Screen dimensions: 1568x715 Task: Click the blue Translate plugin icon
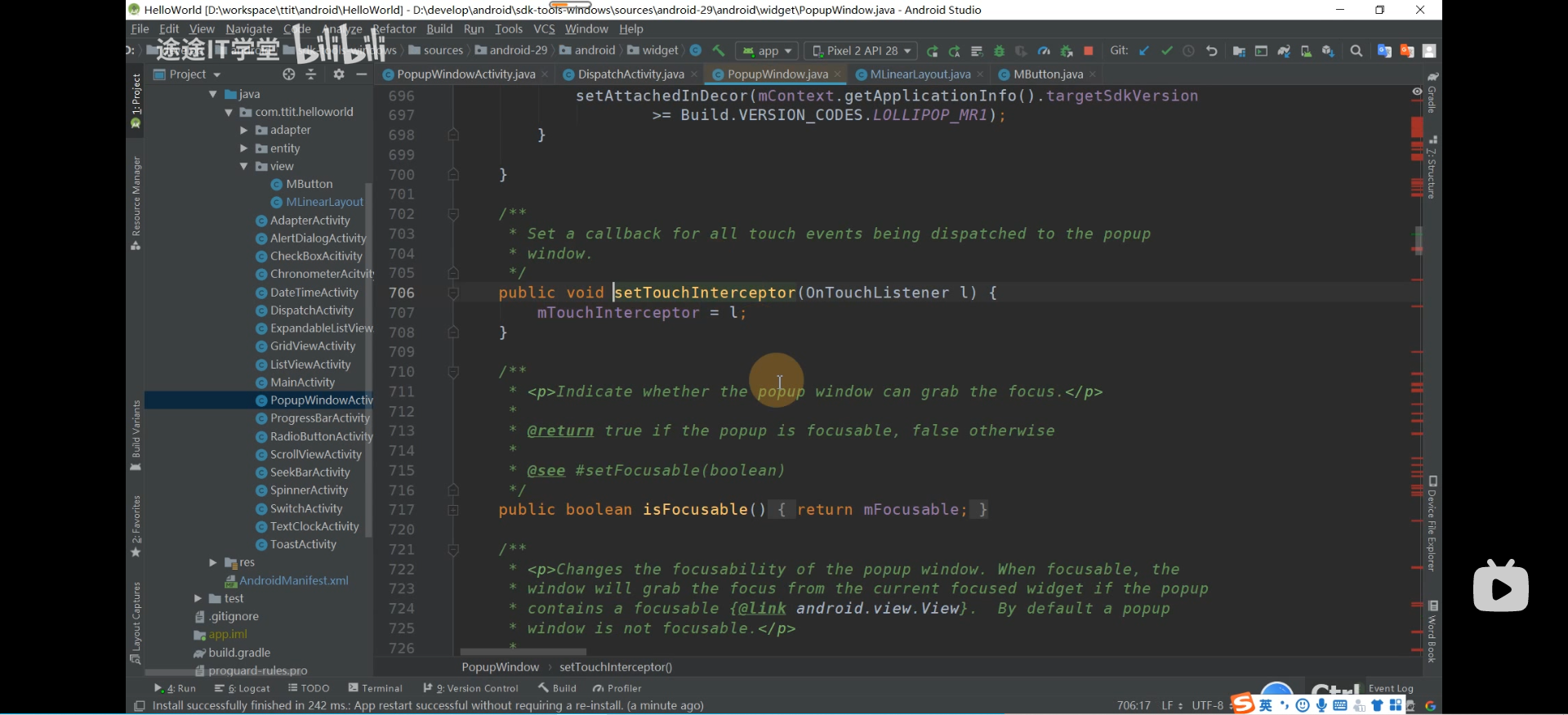[x=1384, y=51]
